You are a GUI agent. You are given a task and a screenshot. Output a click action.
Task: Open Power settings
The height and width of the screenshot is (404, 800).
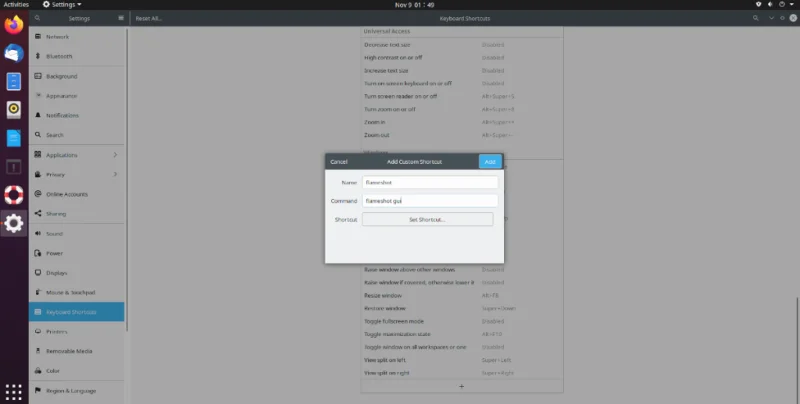[x=77, y=253]
